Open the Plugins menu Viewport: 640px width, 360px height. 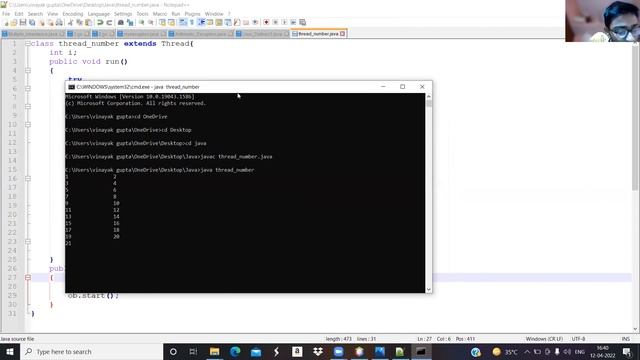[x=192, y=14]
